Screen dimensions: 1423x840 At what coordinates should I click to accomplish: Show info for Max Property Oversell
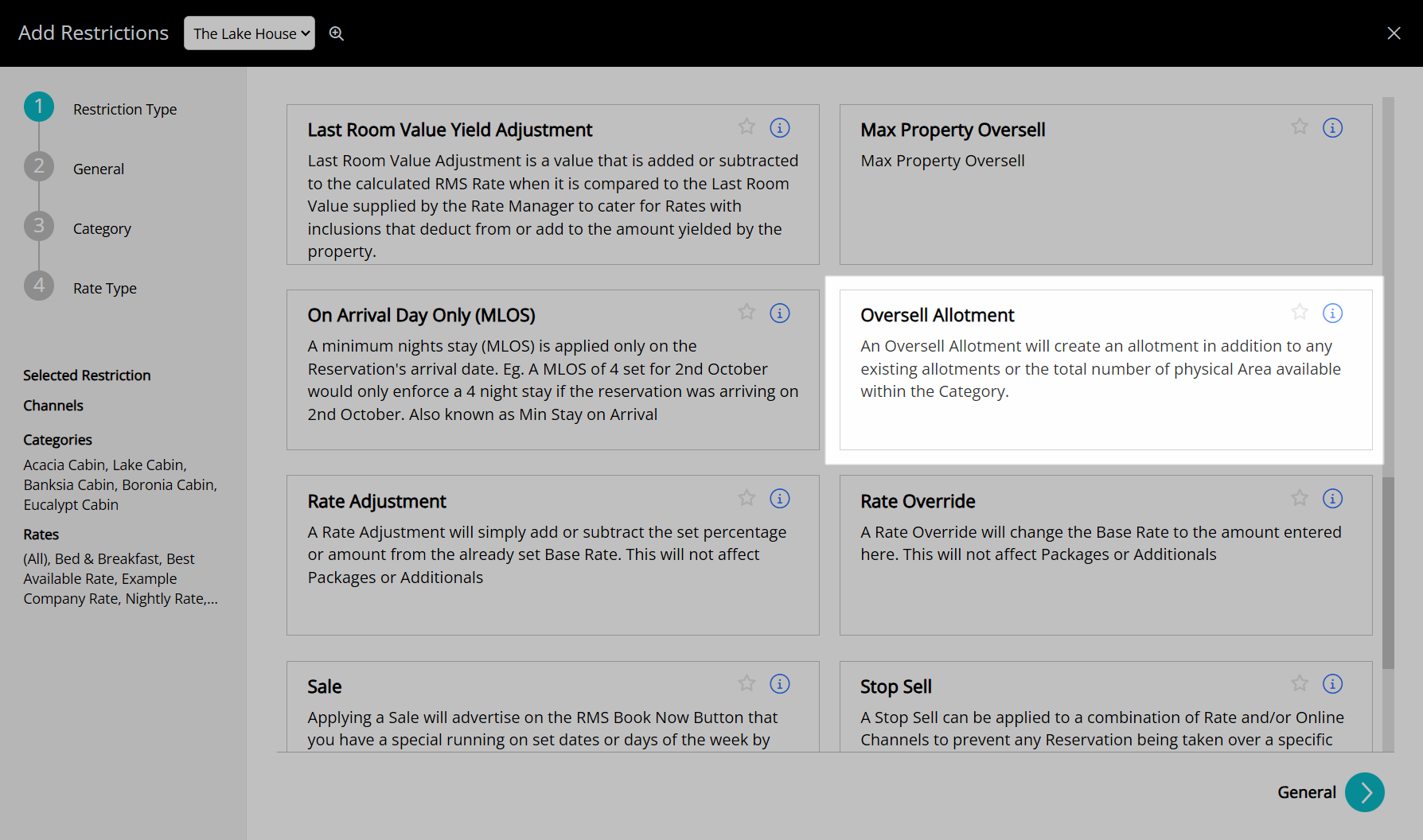click(x=1333, y=127)
